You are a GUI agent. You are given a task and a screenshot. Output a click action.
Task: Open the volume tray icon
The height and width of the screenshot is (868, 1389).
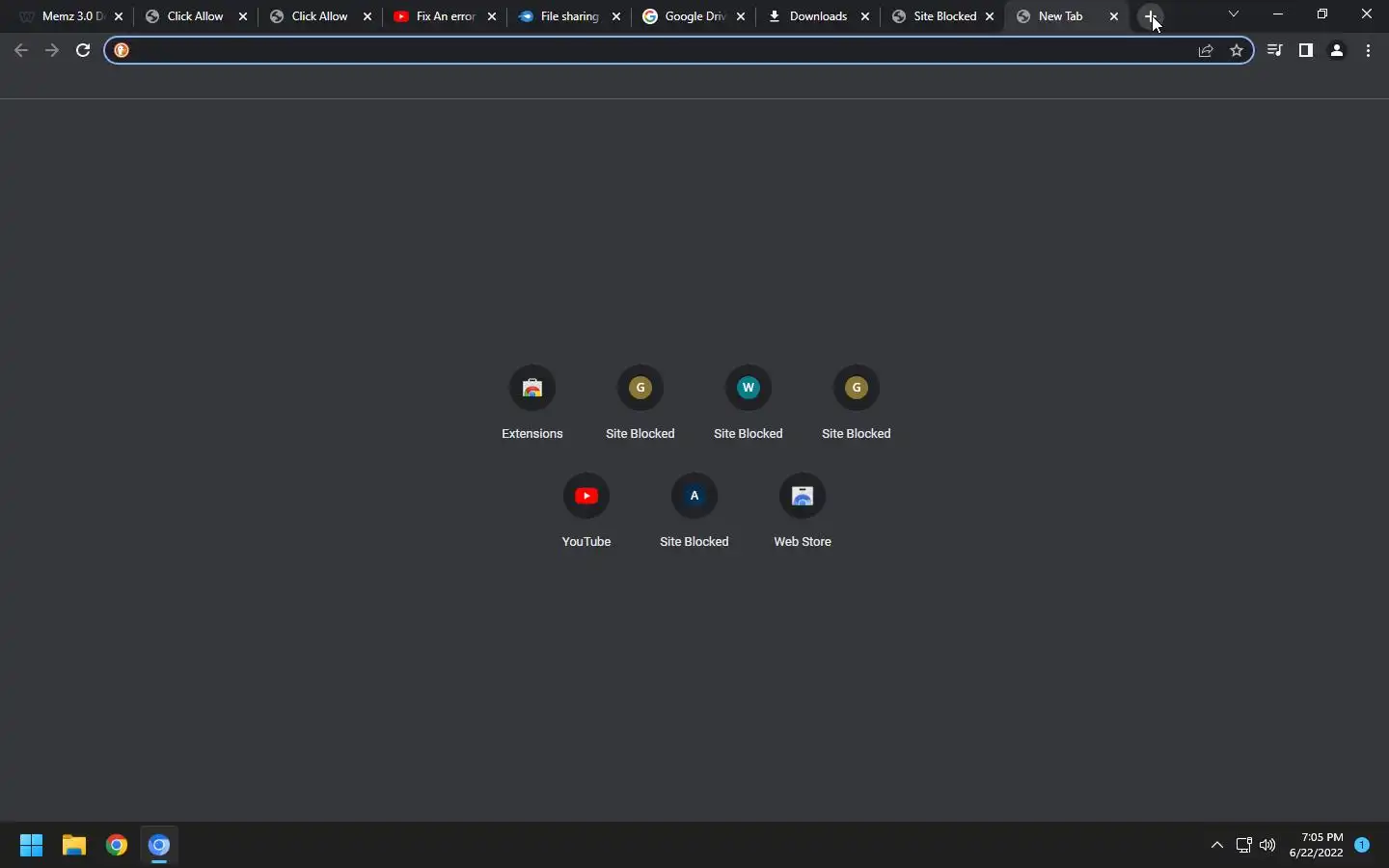pos(1268,846)
